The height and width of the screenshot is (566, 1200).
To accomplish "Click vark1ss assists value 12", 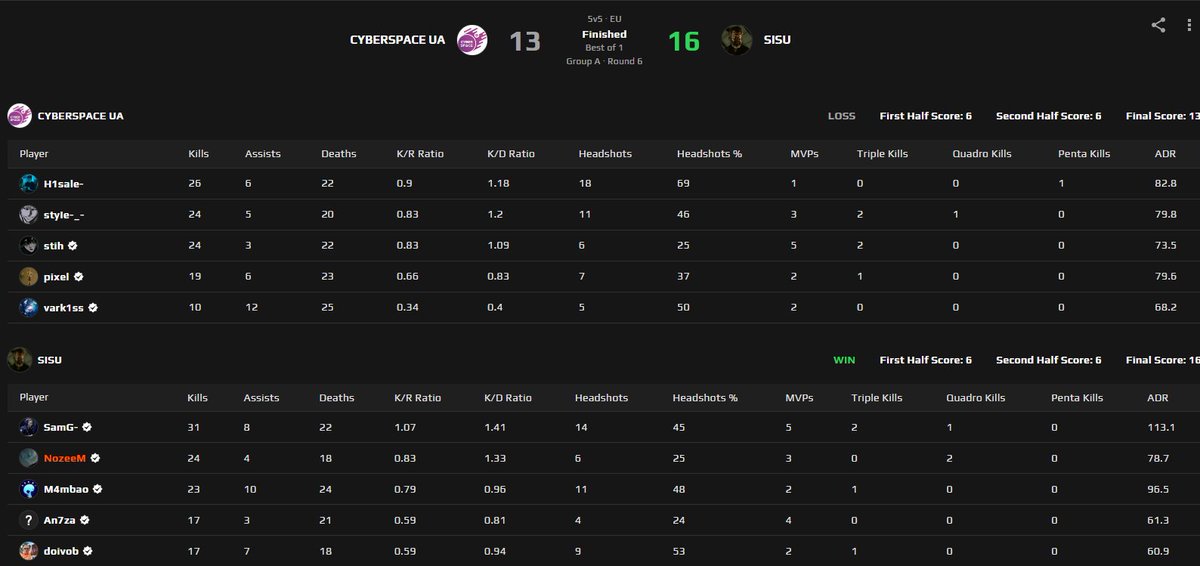I will [251, 307].
